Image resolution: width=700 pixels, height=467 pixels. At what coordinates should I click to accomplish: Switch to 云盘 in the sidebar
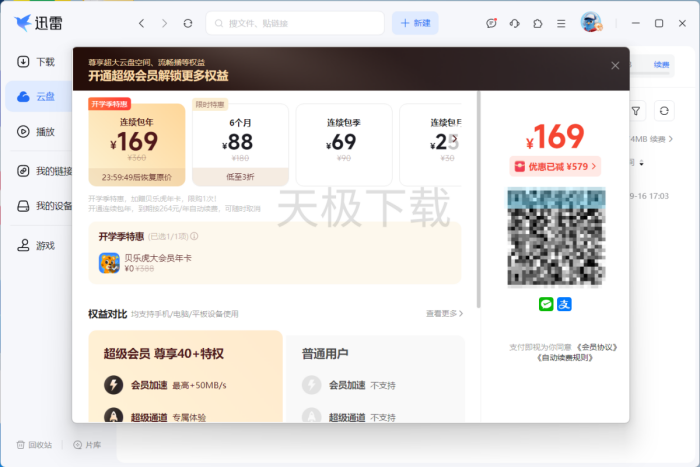(x=39, y=96)
